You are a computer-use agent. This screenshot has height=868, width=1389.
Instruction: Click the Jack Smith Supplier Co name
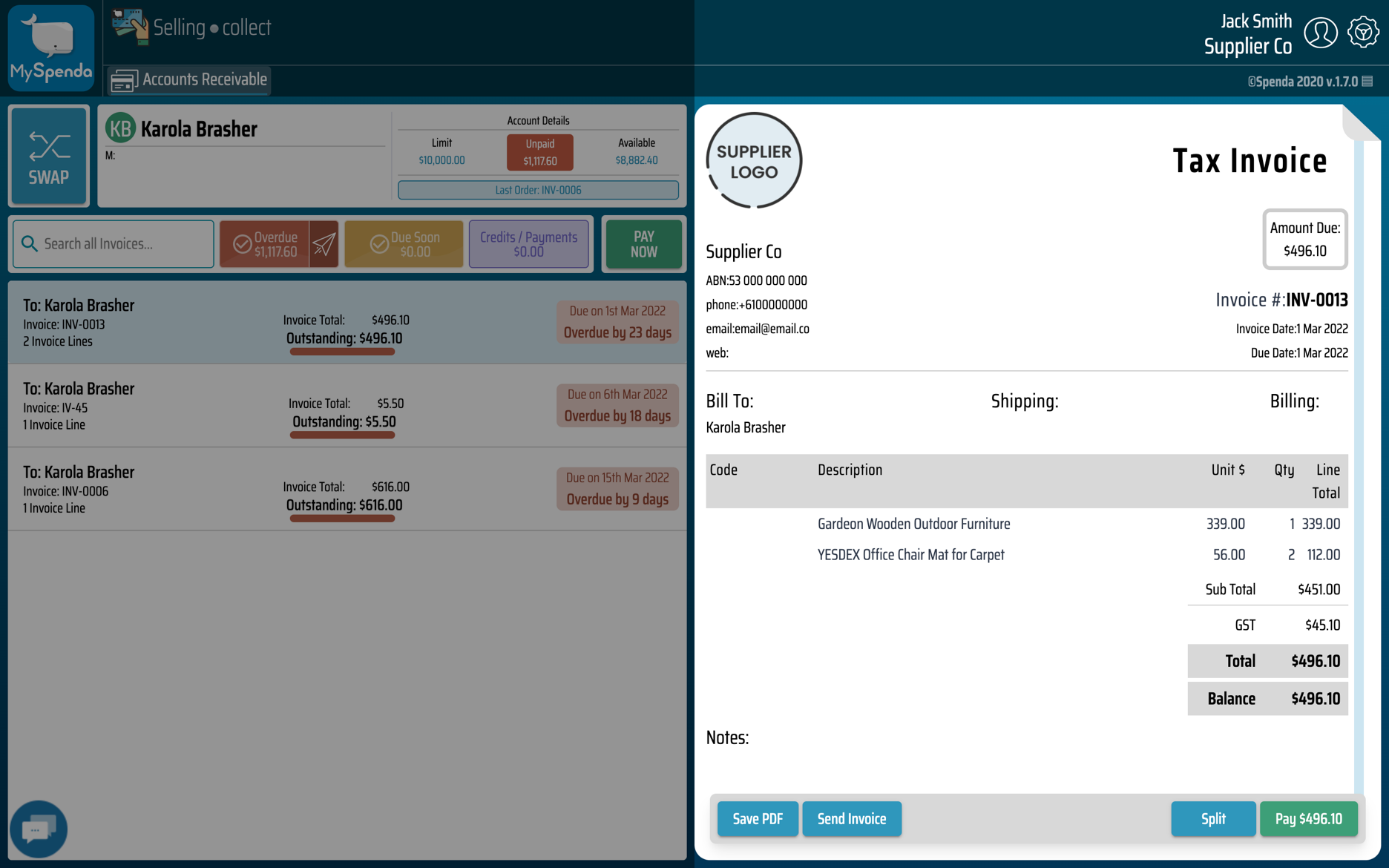[x=1248, y=34]
